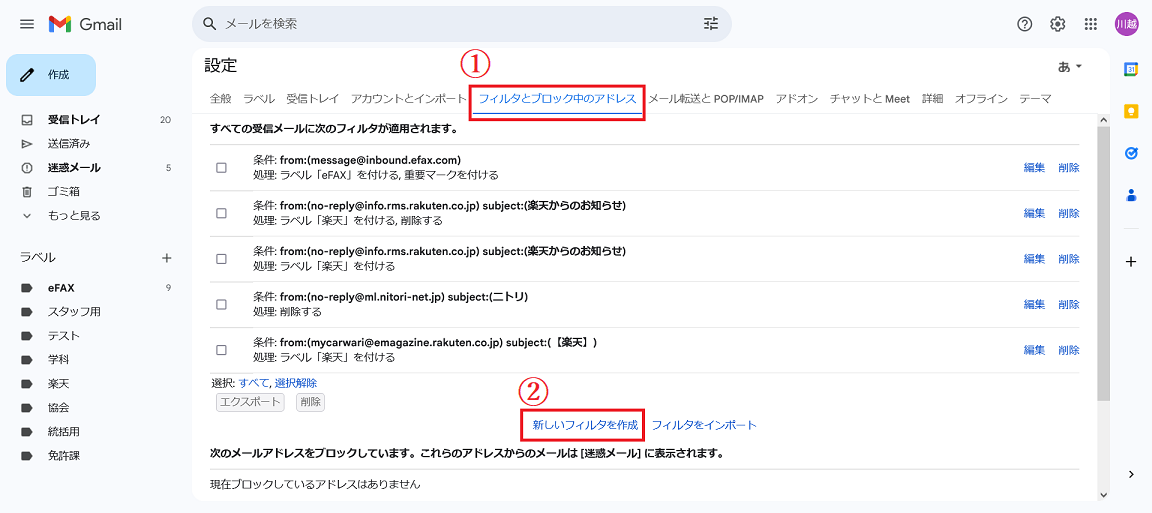Check the efax.com filter checkbox

tap(221, 167)
